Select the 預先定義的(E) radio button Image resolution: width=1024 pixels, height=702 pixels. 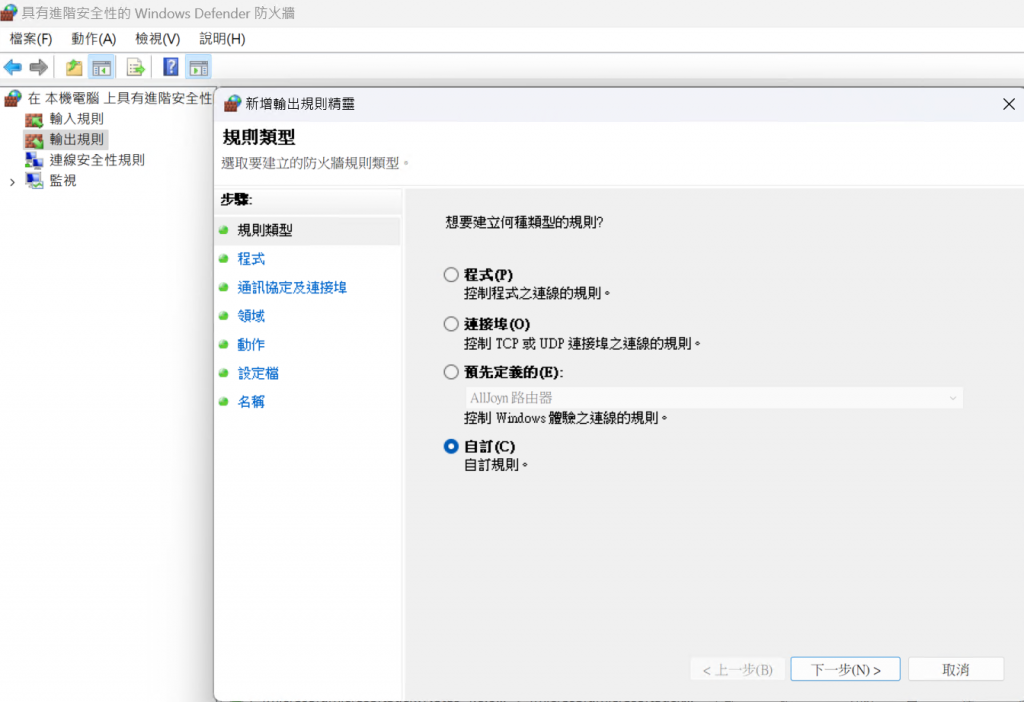[451, 372]
